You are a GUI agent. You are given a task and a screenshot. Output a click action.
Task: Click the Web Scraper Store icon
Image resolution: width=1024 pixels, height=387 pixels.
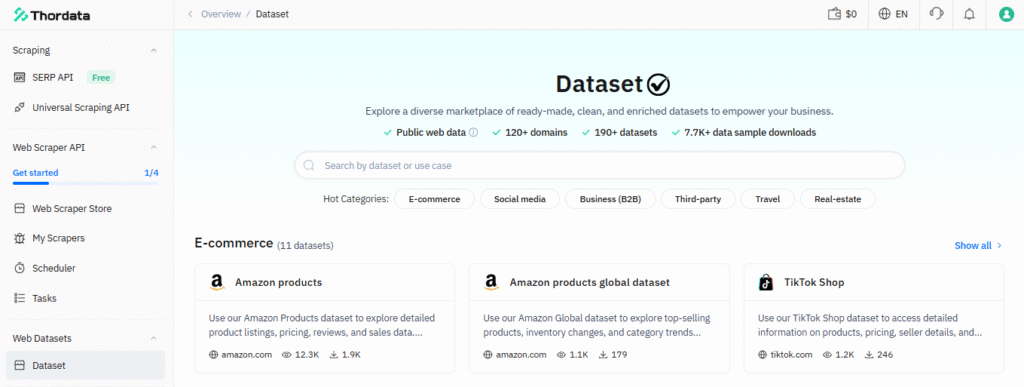20,209
